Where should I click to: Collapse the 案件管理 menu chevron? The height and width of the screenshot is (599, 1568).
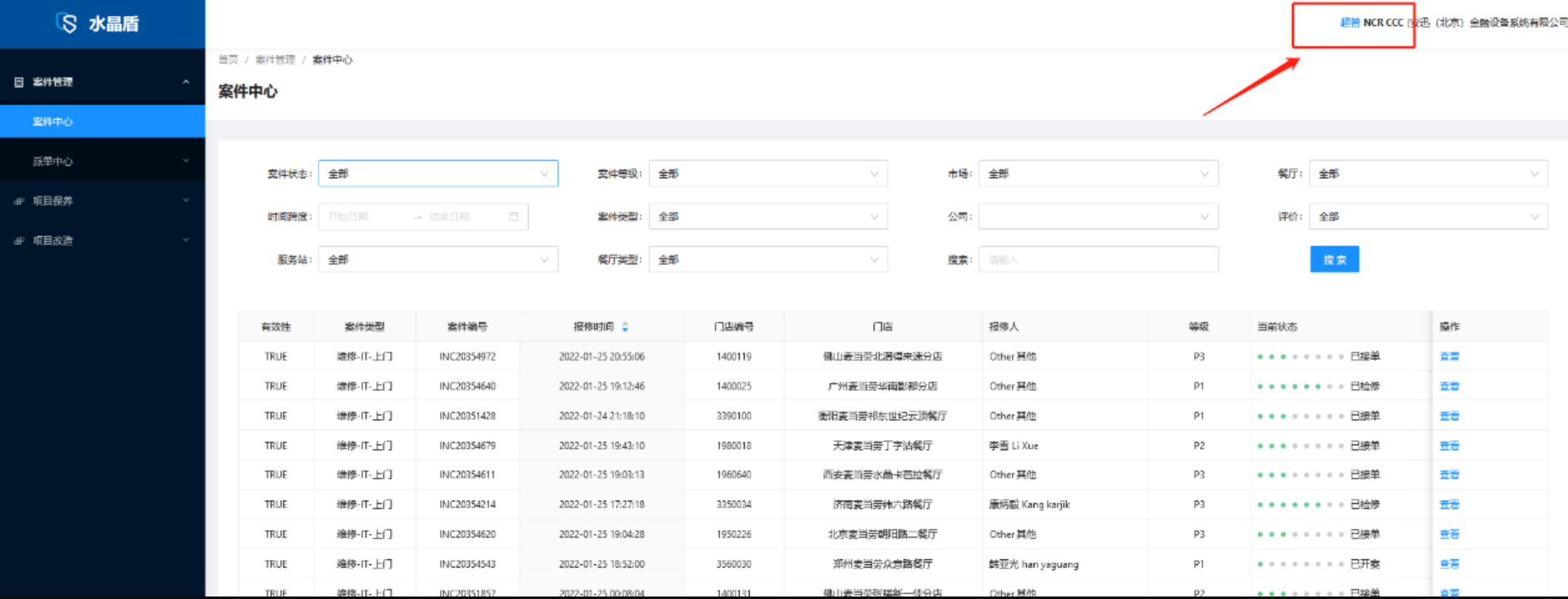coord(186,82)
